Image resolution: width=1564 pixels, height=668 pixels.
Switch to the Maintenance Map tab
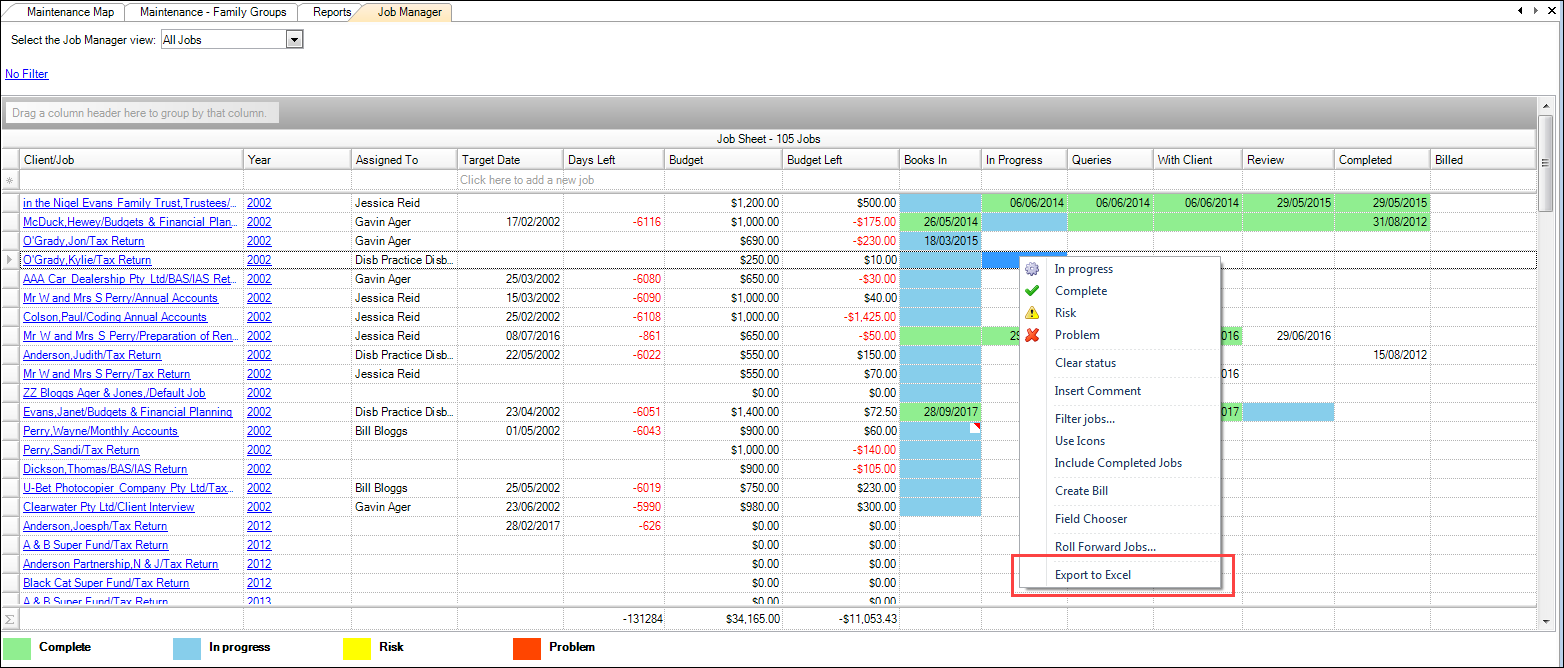[69, 12]
